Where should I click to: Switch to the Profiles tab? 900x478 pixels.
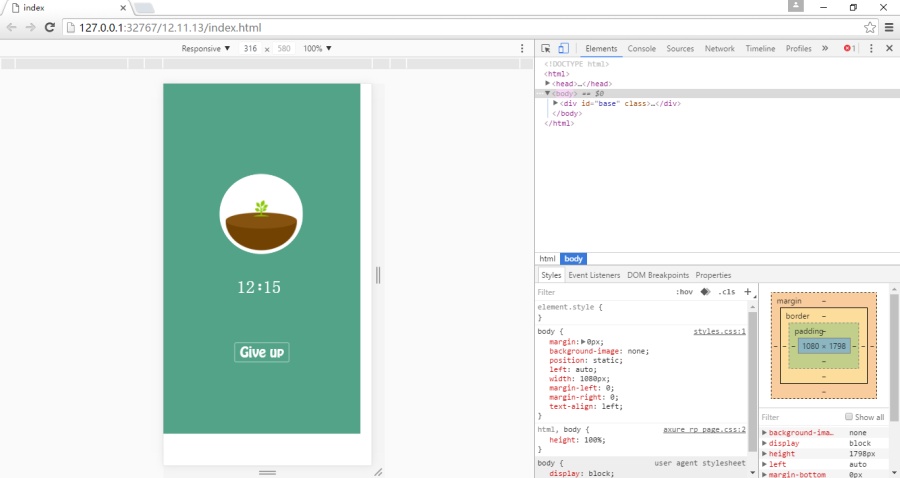tap(798, 48)
